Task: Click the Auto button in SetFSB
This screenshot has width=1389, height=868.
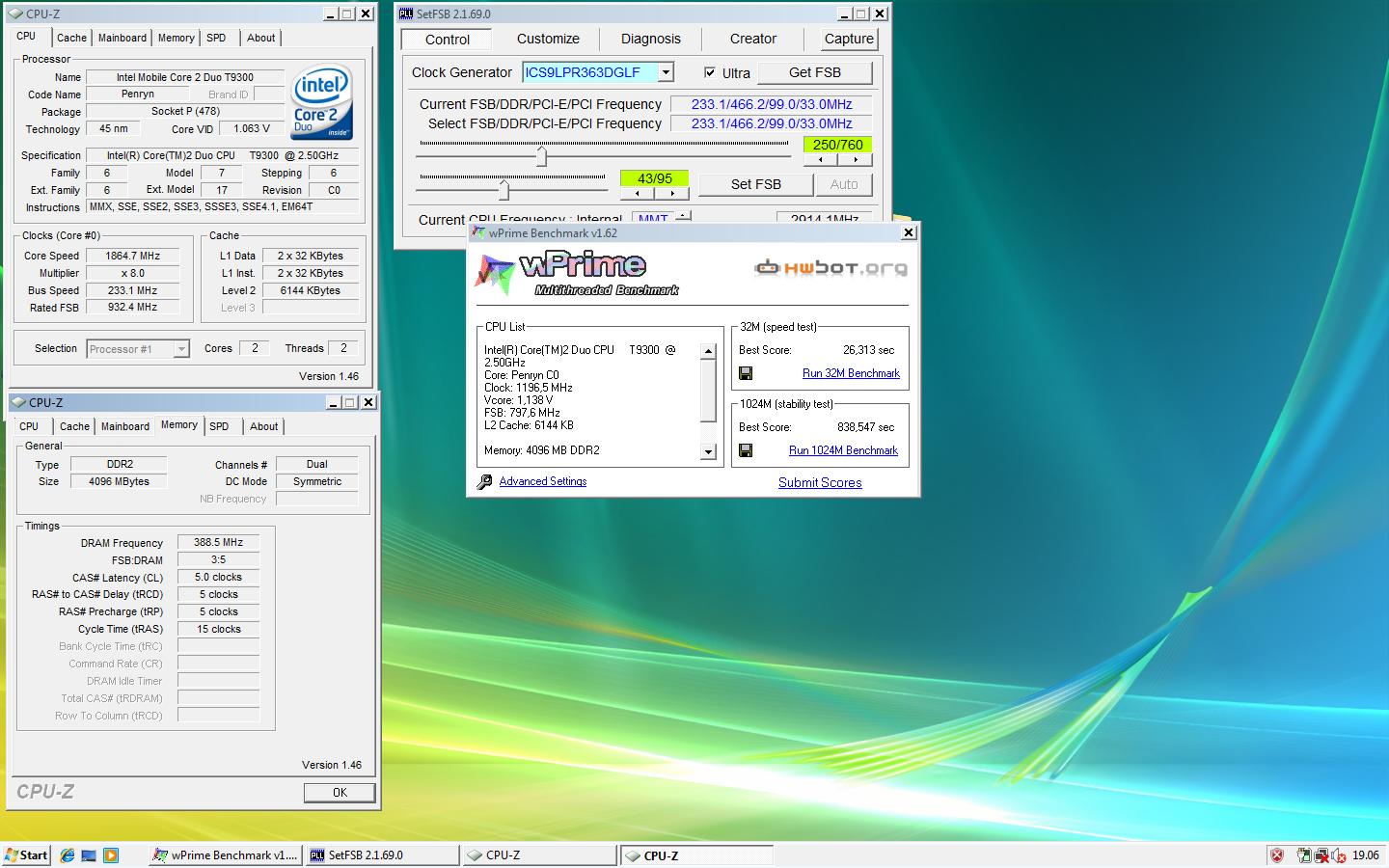Action: (844, 184)
